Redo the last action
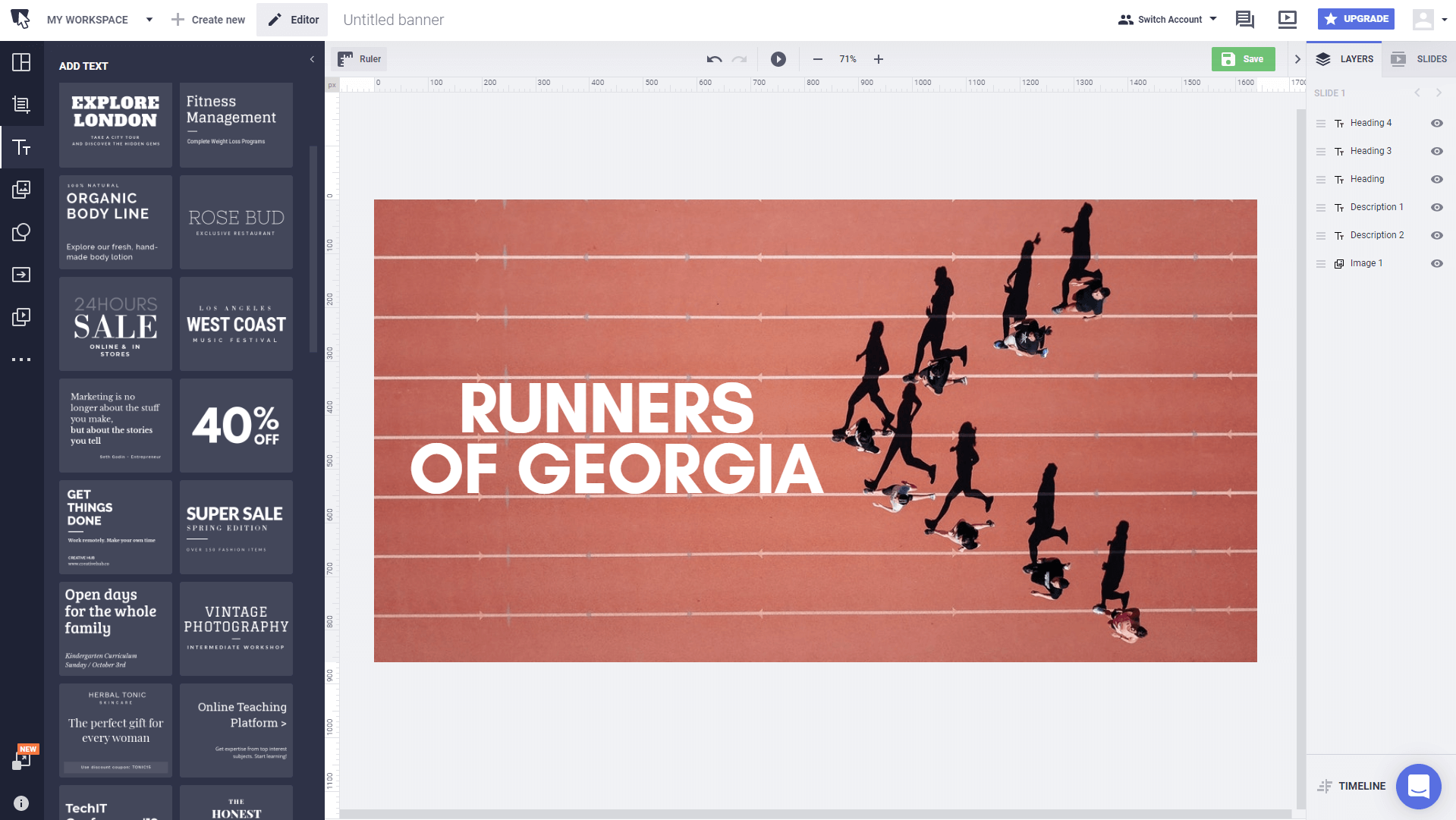The height and width of the screenshot is (820, 1456). coord(740,59)
